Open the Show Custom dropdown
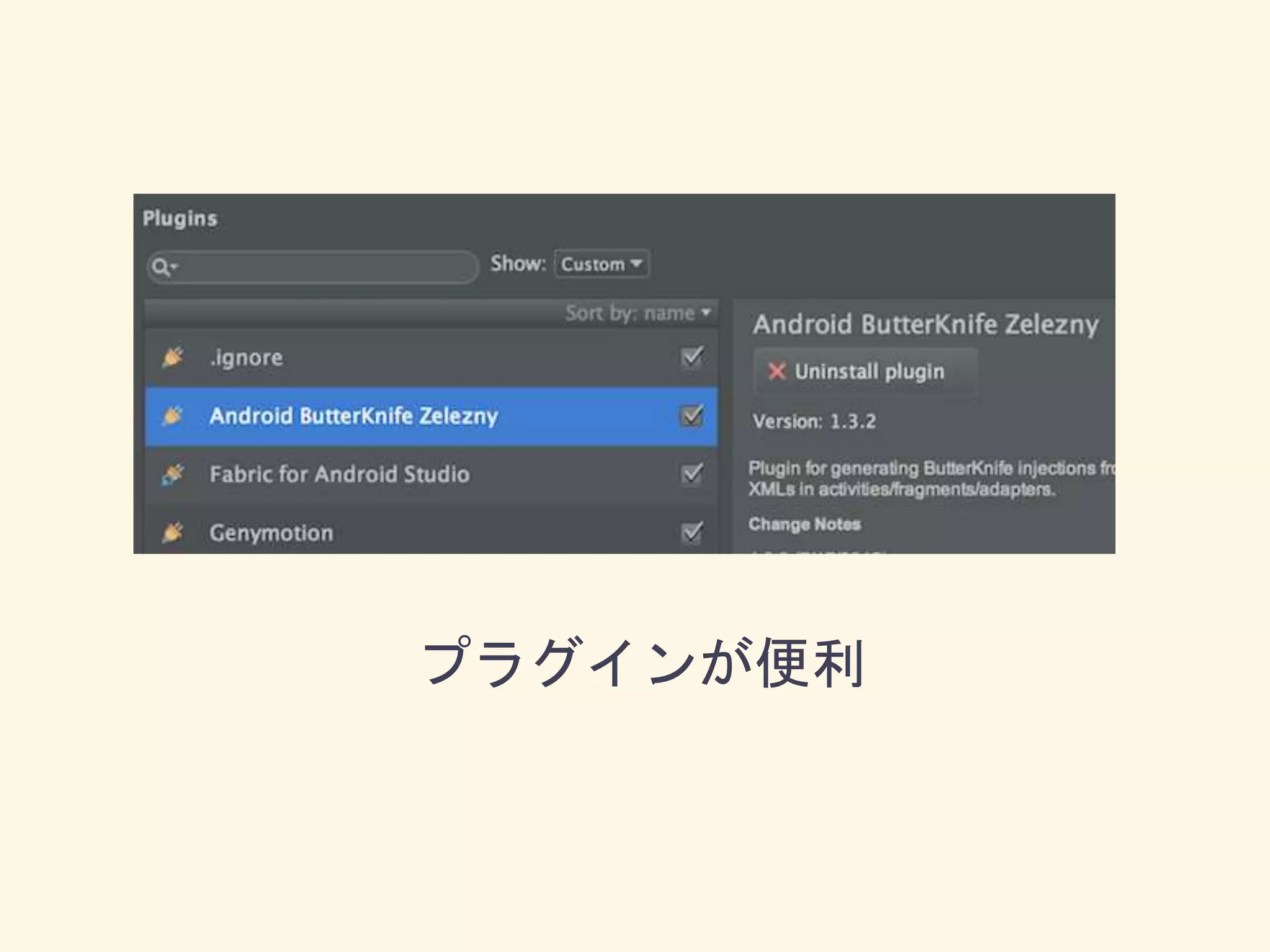Screen dimensions: 1270x952 pyautogui.click(x=602, y=264)
